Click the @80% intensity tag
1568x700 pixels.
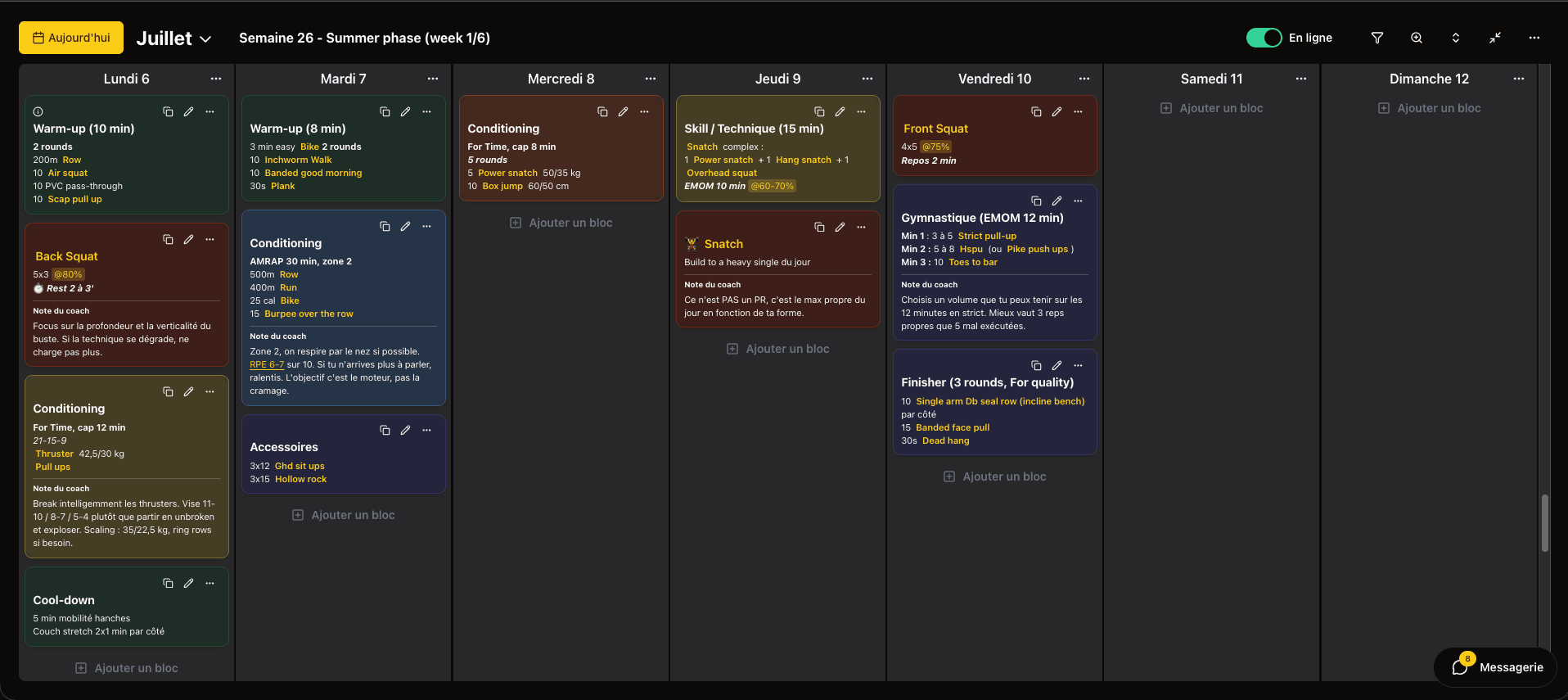pyautogui.click(x=69, y=274)
